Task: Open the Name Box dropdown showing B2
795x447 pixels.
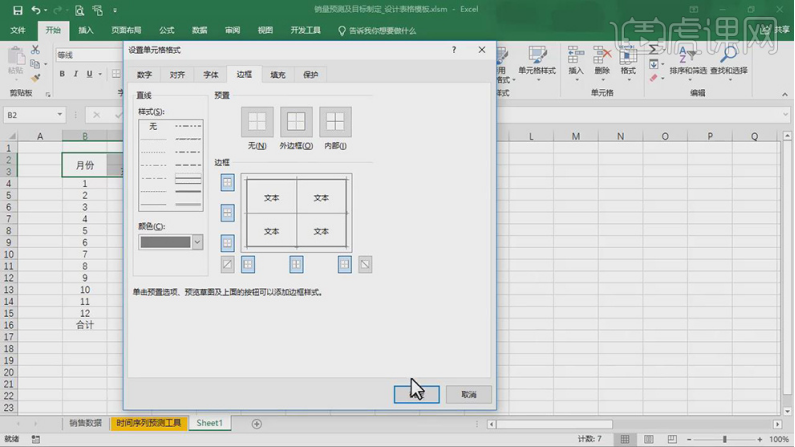Action: tap(59, 115)
